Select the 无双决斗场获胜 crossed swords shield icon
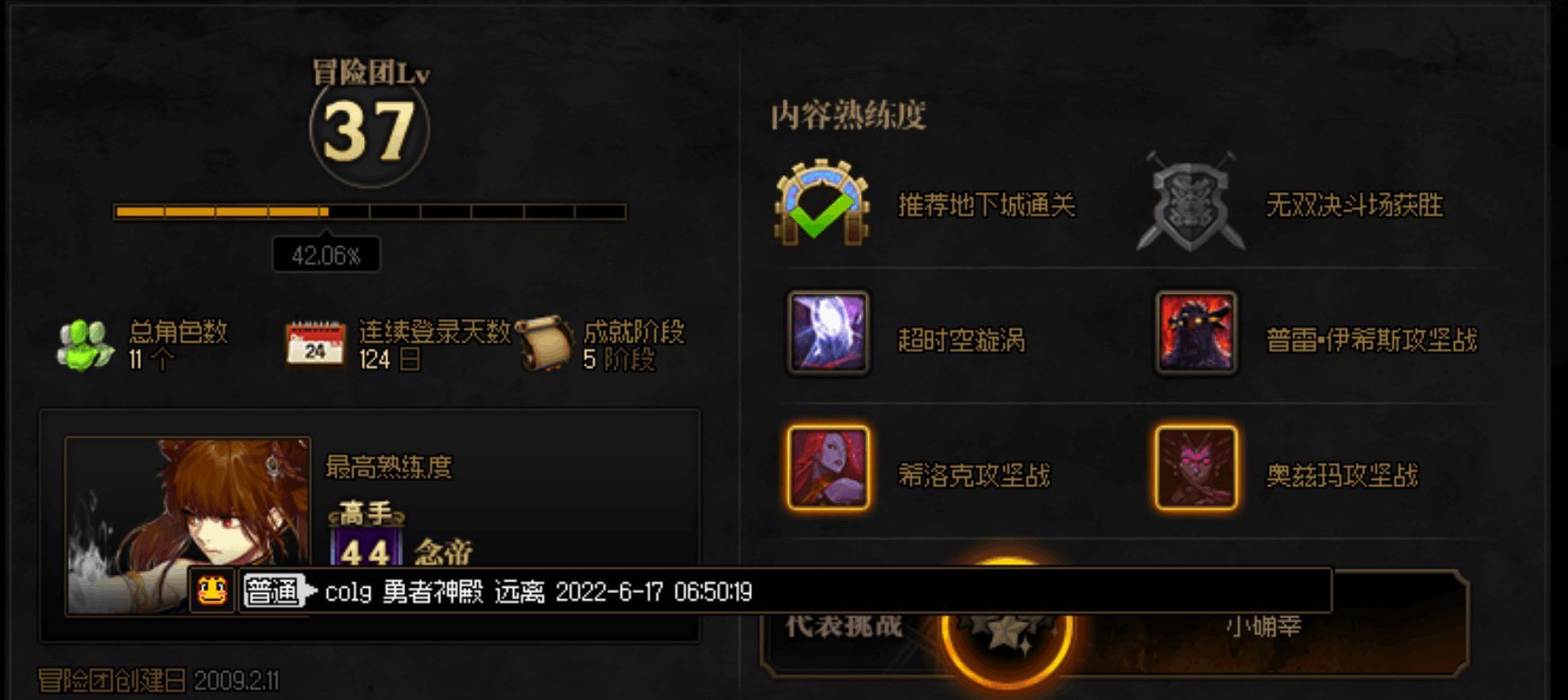1568x700 pixels. tap(1191, 202)
